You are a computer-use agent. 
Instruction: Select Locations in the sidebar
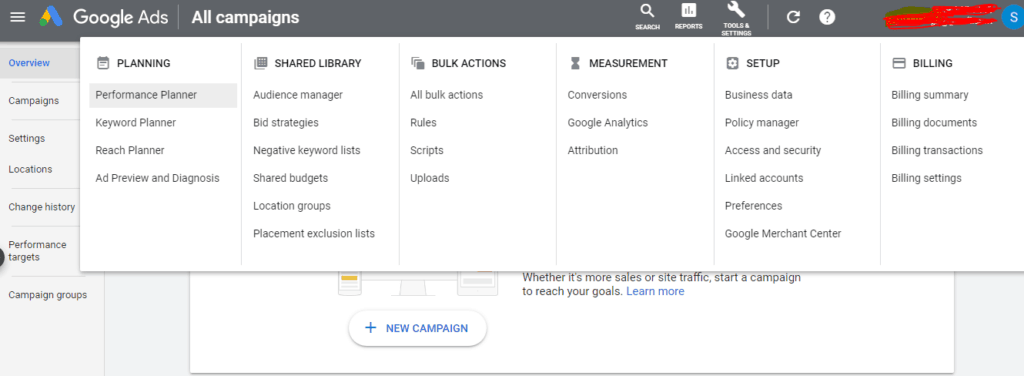pos(30,169)
